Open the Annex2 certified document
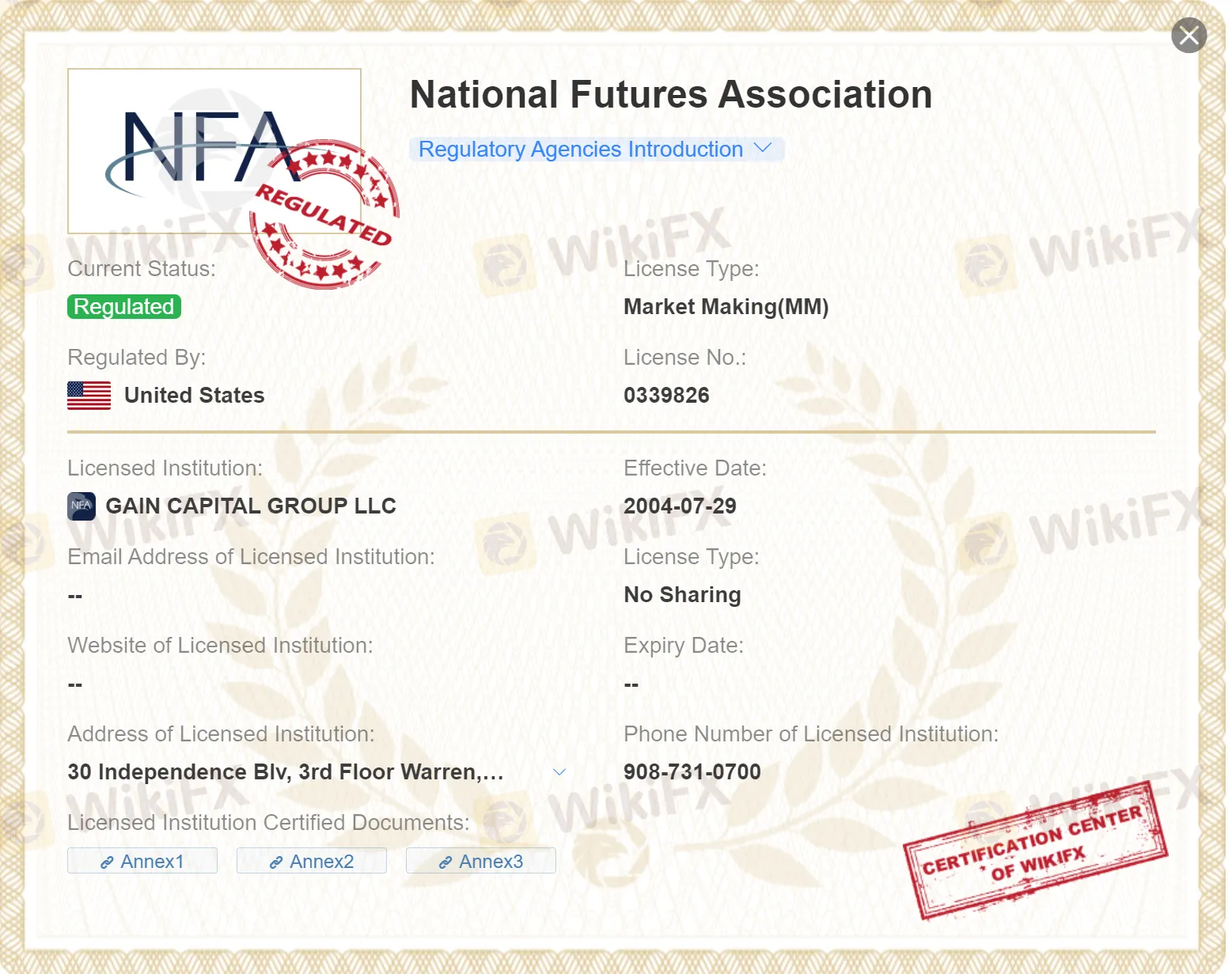The image size is (1232, 974). 312,861
